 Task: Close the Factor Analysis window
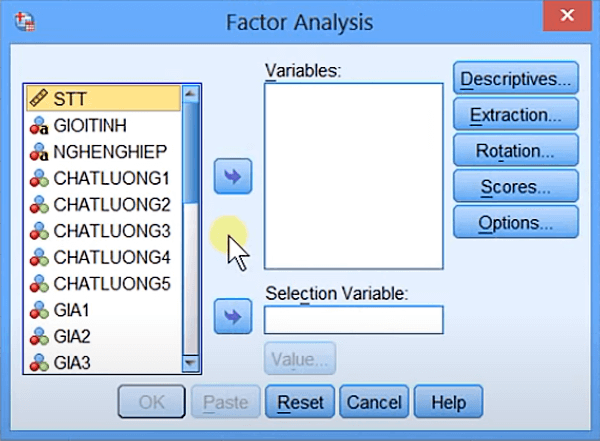(x=567, y=15)
